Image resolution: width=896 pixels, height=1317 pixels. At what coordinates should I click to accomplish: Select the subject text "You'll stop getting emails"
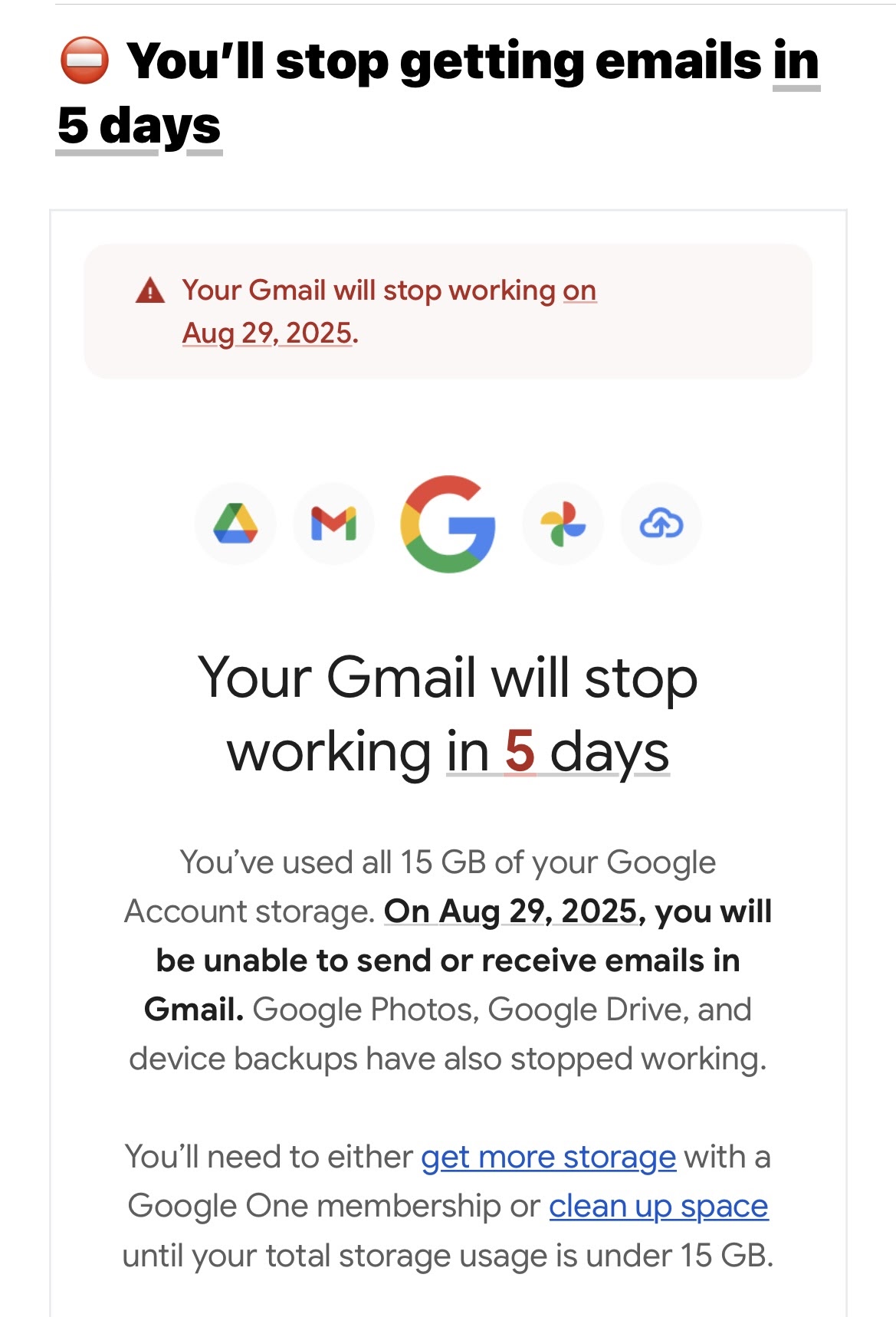(445, 61)
